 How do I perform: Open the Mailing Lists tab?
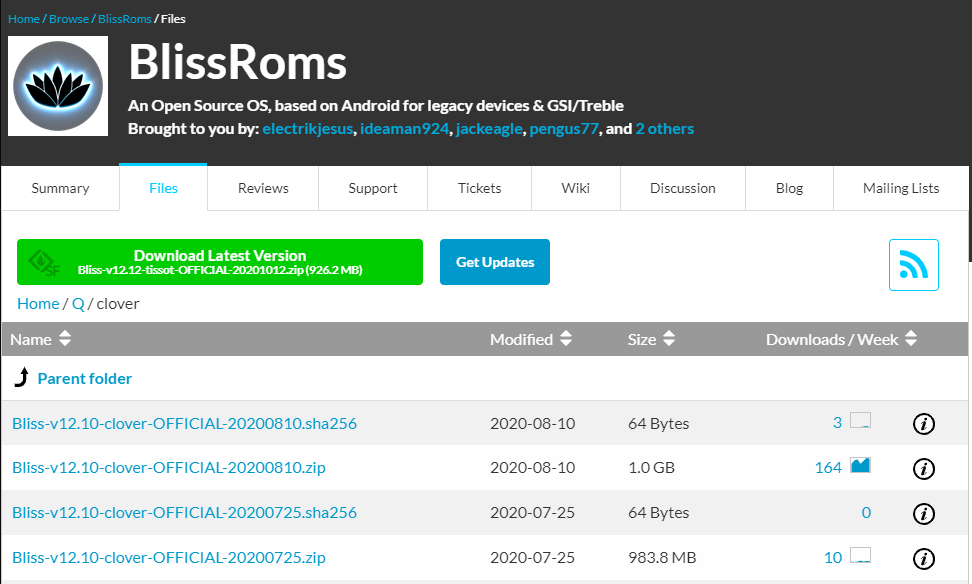(901, 188)
